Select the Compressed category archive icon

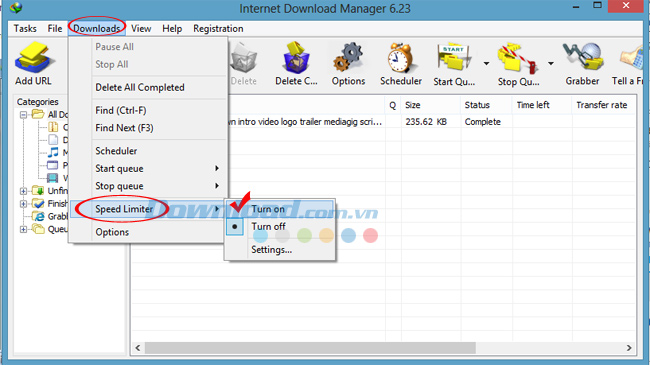pos(53,127)
